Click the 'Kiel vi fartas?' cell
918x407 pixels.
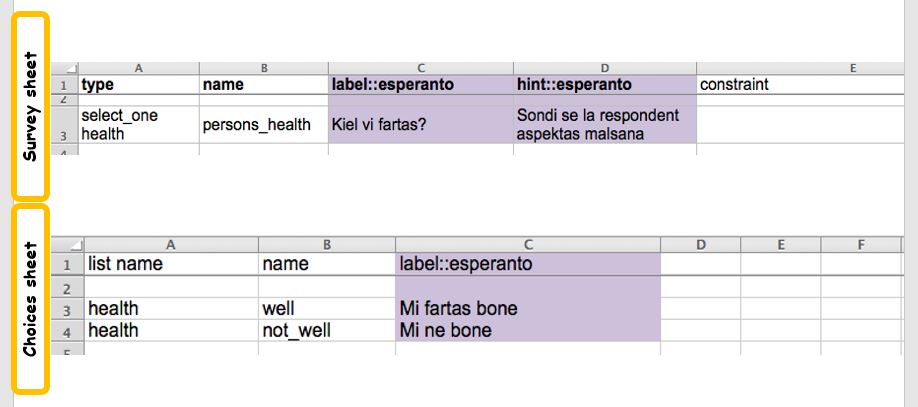421,126
